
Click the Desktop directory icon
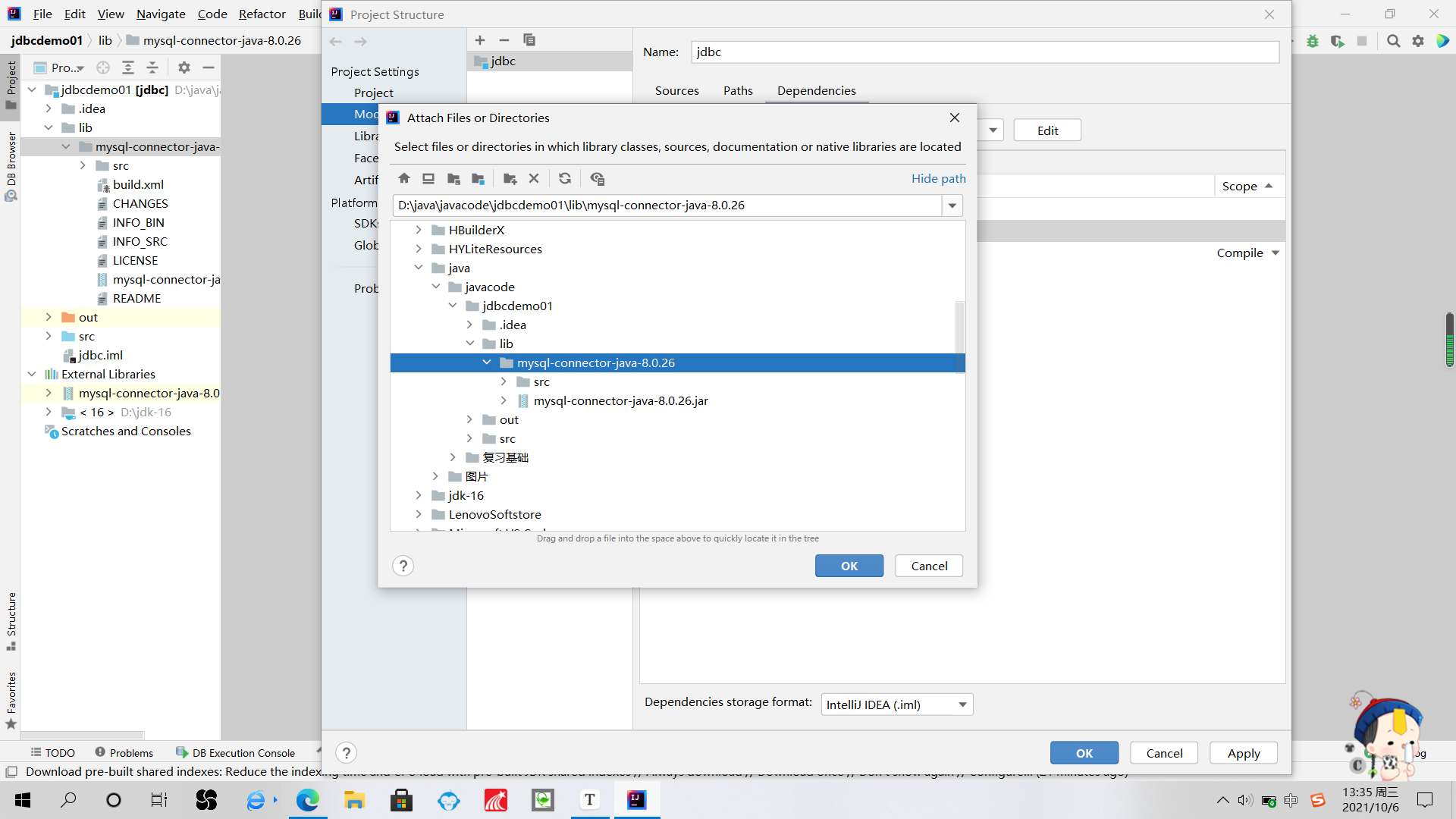click(428, 179)
